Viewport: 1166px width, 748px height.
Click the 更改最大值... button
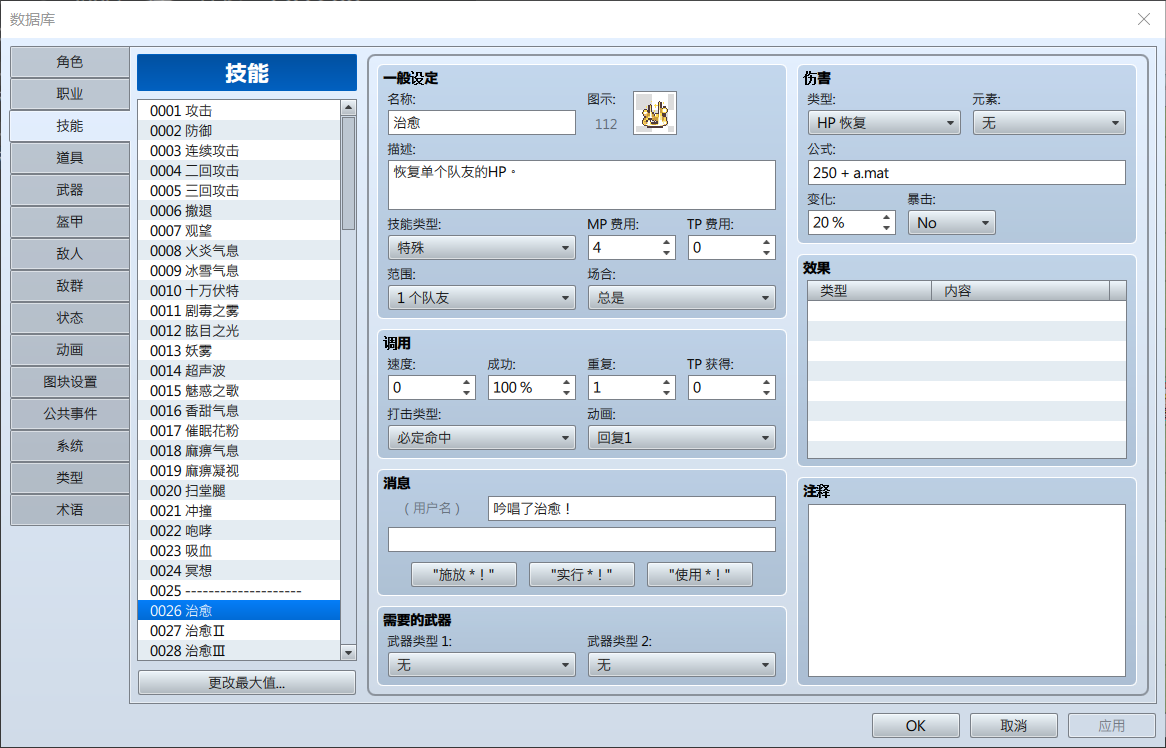247,683
